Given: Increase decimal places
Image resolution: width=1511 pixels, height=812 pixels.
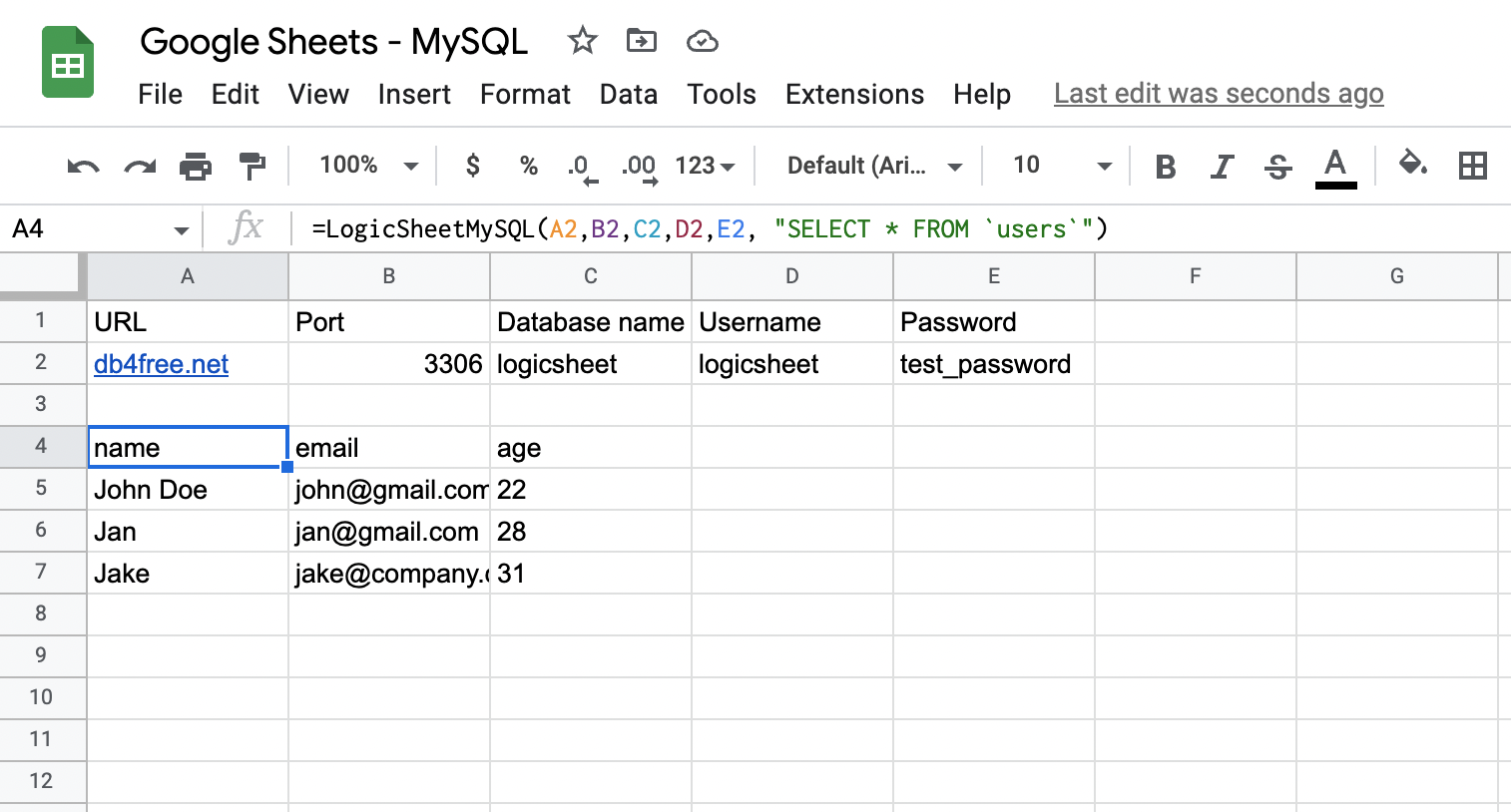Looking at the screenshot, I should 639,166.
